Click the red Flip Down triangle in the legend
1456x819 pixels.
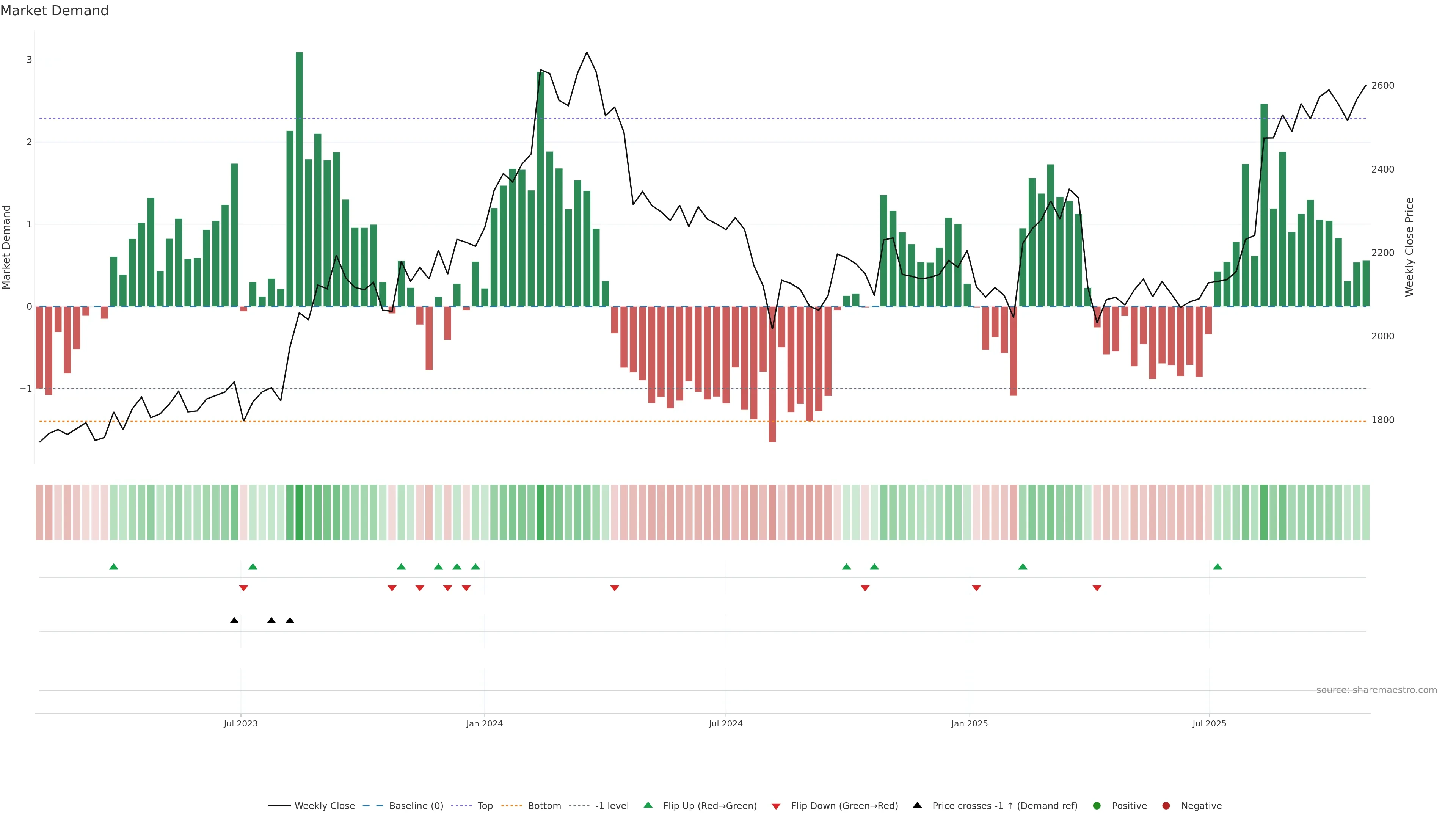776,806
